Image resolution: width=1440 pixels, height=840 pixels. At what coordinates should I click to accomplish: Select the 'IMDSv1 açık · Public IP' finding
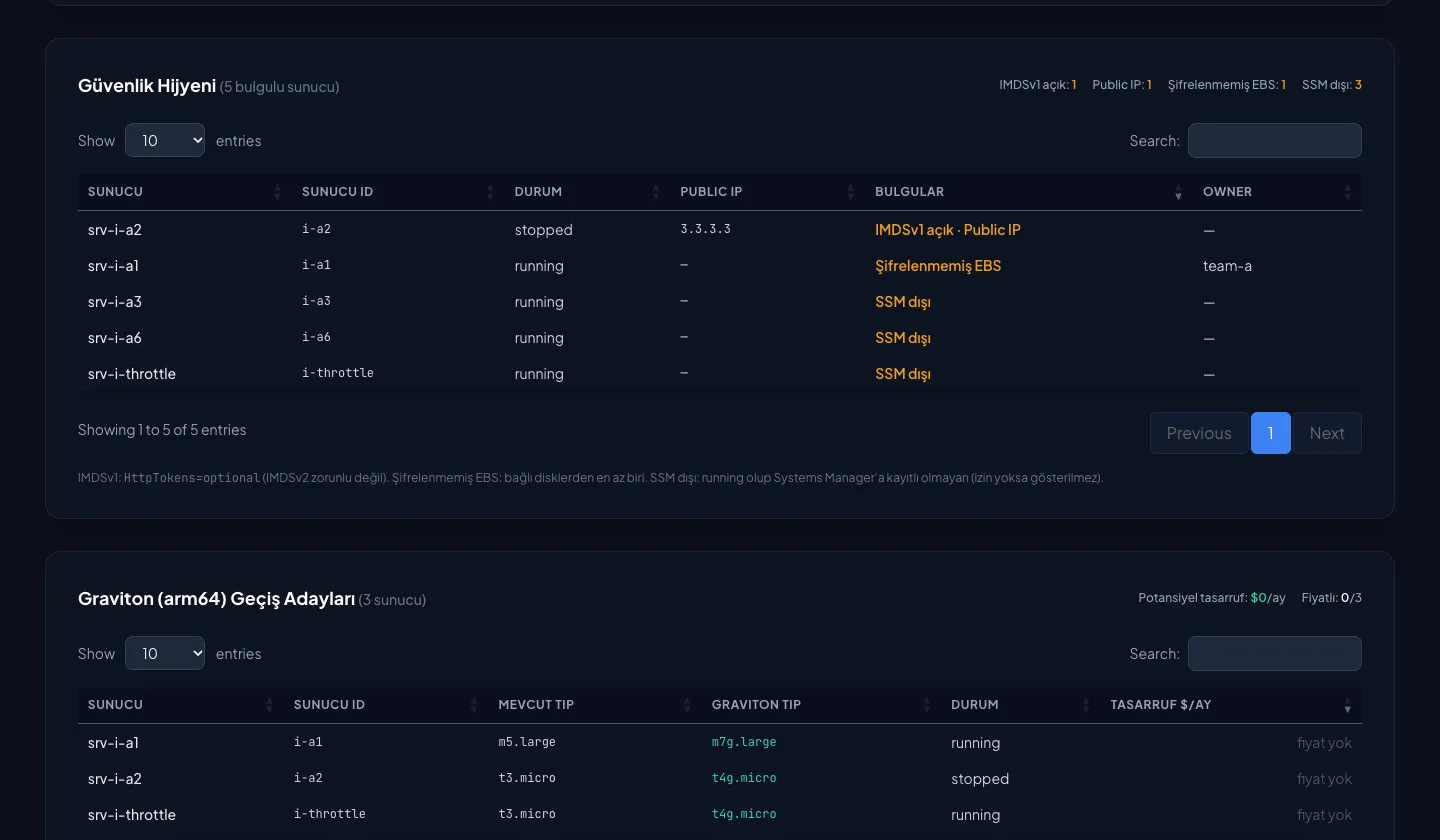(948, 230)
